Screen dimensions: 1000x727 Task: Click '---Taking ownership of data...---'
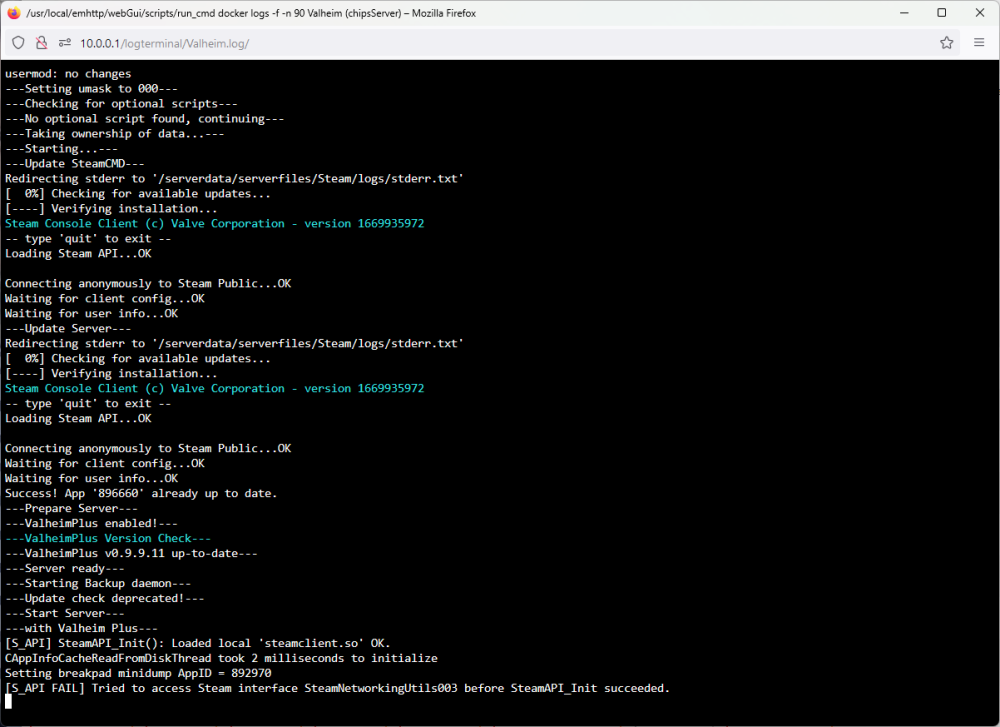tap(115, 134)
